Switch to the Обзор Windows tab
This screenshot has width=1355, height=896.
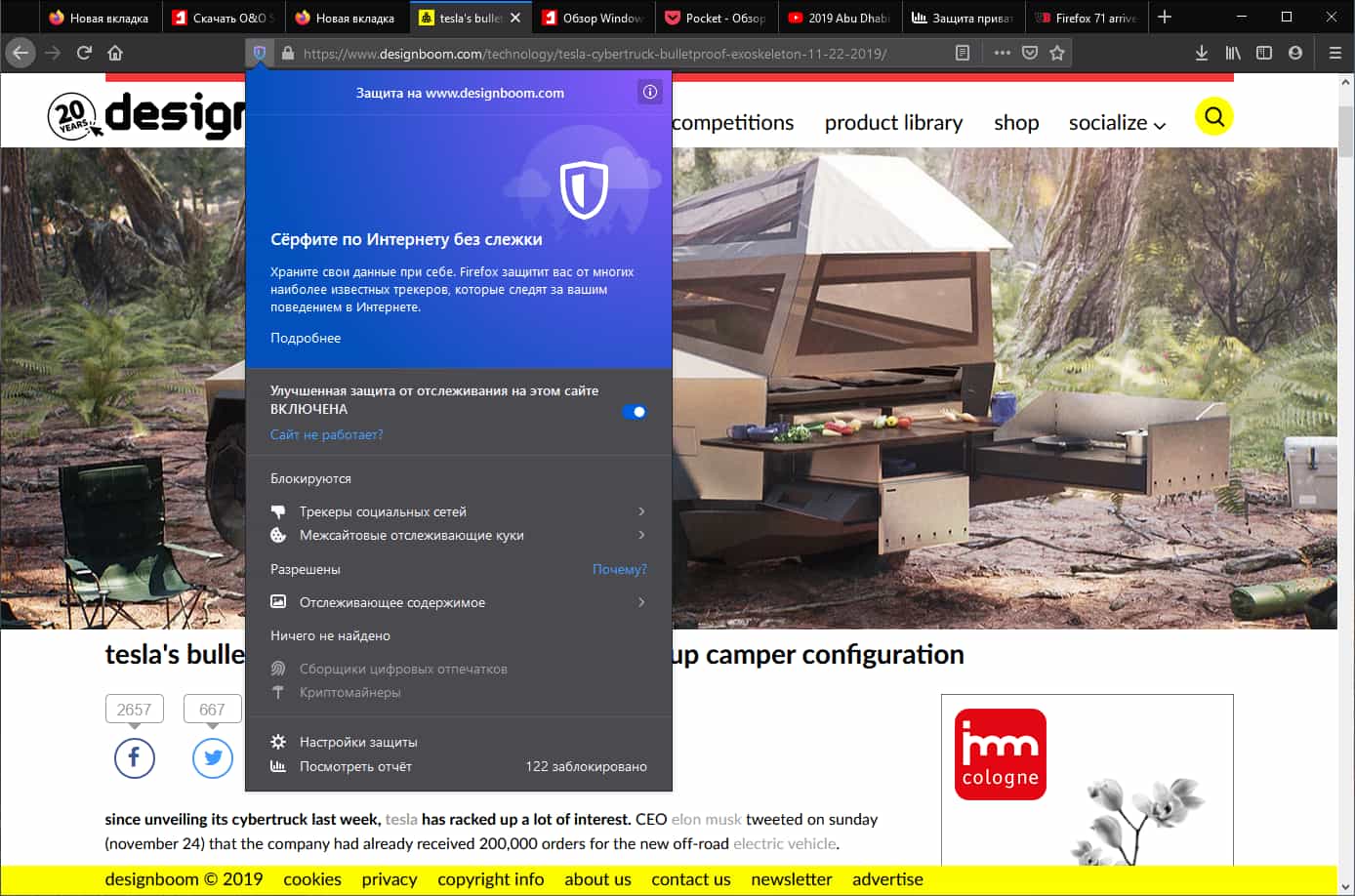point(594,18)
